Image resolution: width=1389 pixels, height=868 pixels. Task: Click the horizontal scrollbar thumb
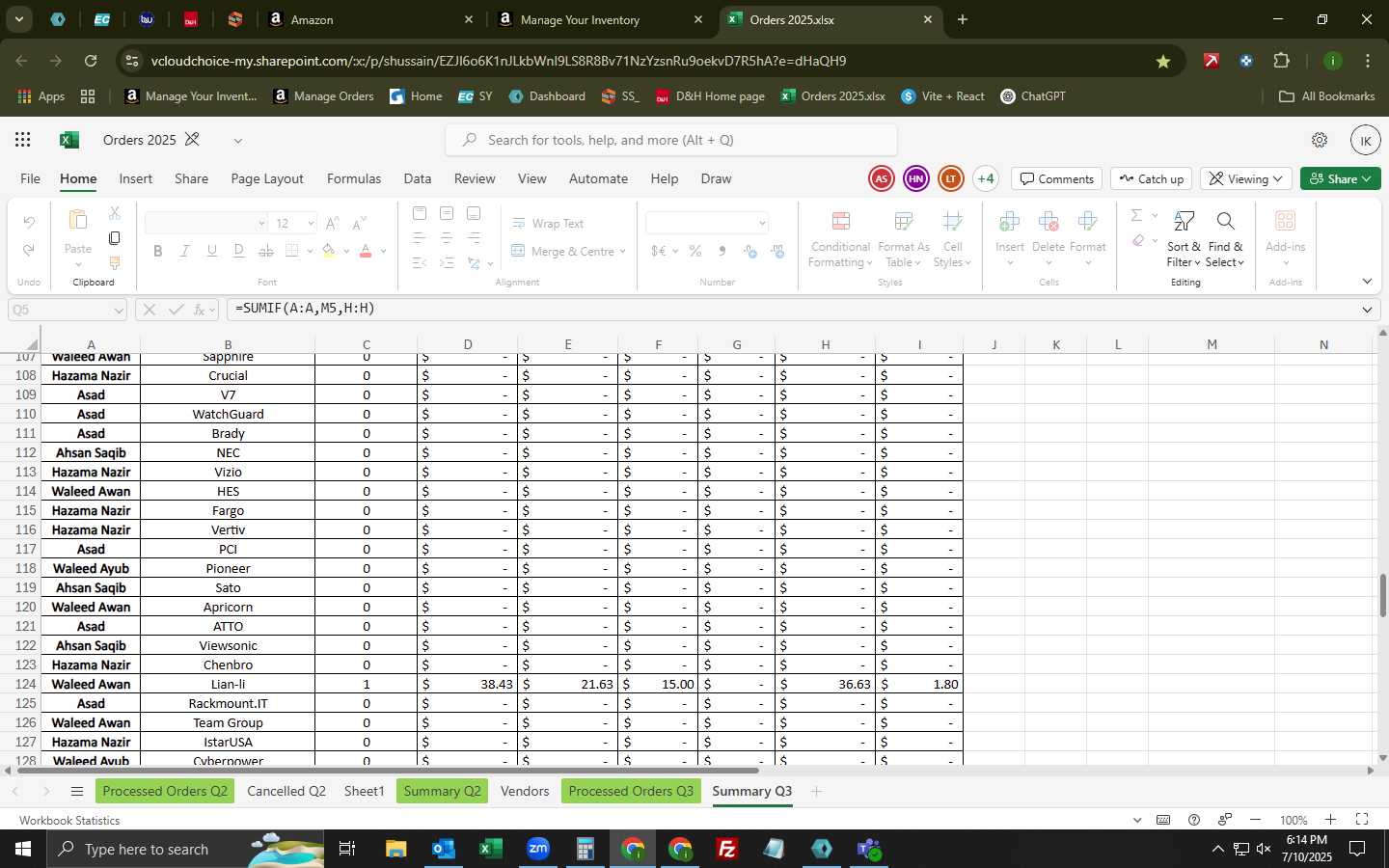388,770
